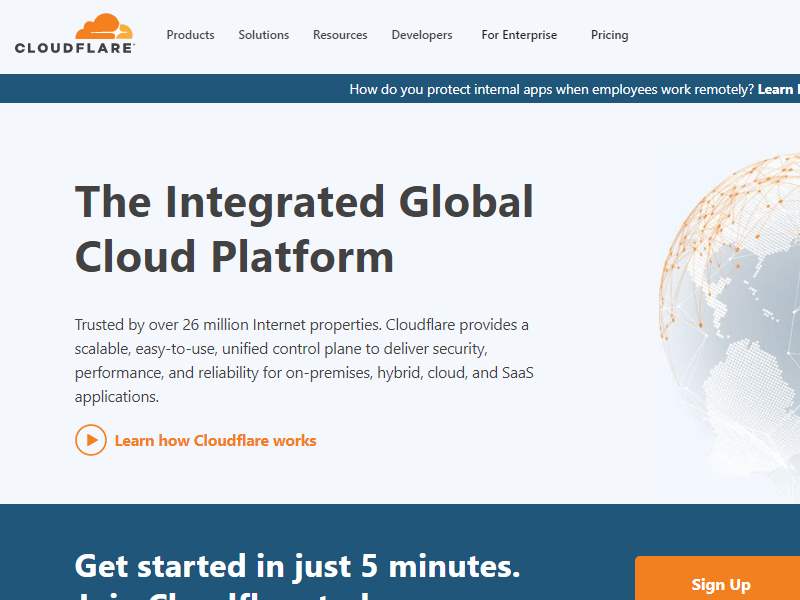
Task: Click the banner text about protecting internal apps
Action: 552,89
